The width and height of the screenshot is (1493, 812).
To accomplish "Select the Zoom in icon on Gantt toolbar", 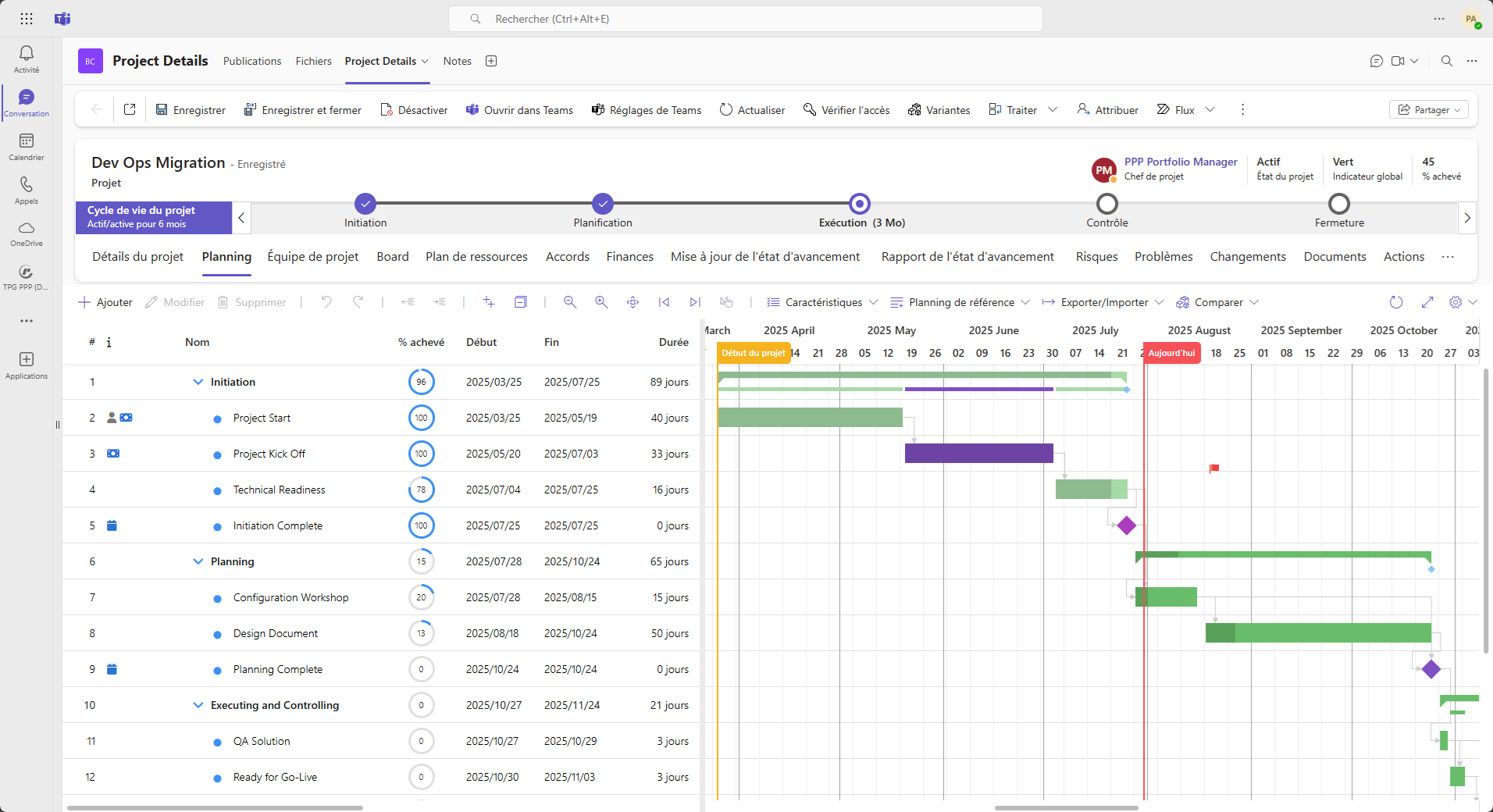I will (x=601, y=302).
